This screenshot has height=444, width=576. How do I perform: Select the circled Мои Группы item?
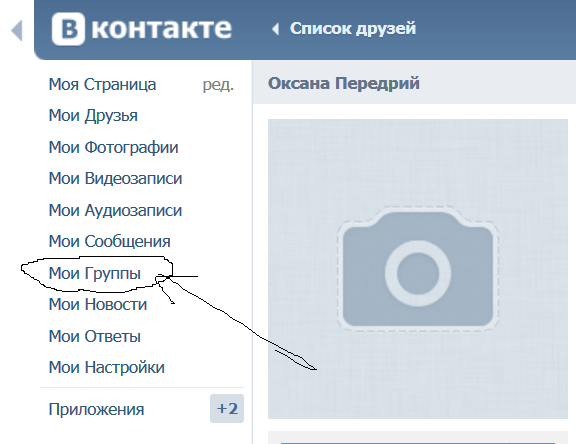(95, 273)
